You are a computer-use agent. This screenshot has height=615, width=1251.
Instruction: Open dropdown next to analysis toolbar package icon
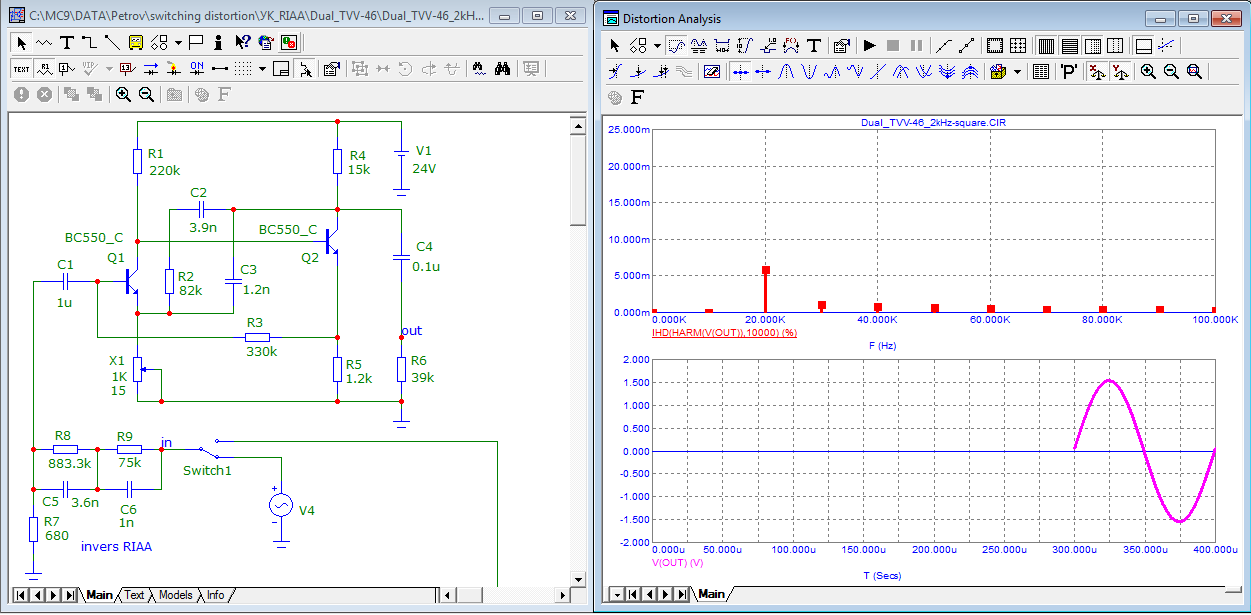(1017, 72)
